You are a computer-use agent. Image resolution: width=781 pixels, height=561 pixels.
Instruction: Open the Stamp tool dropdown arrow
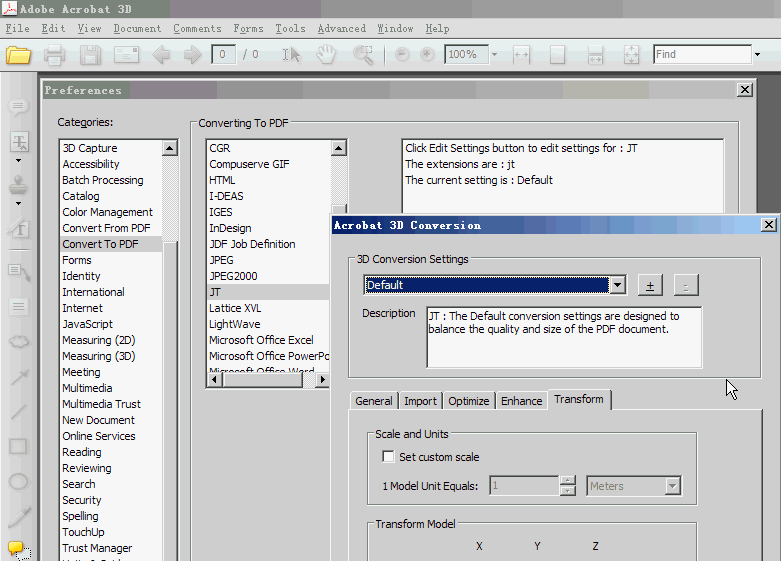pyautogui.click(x=18, y=203)
